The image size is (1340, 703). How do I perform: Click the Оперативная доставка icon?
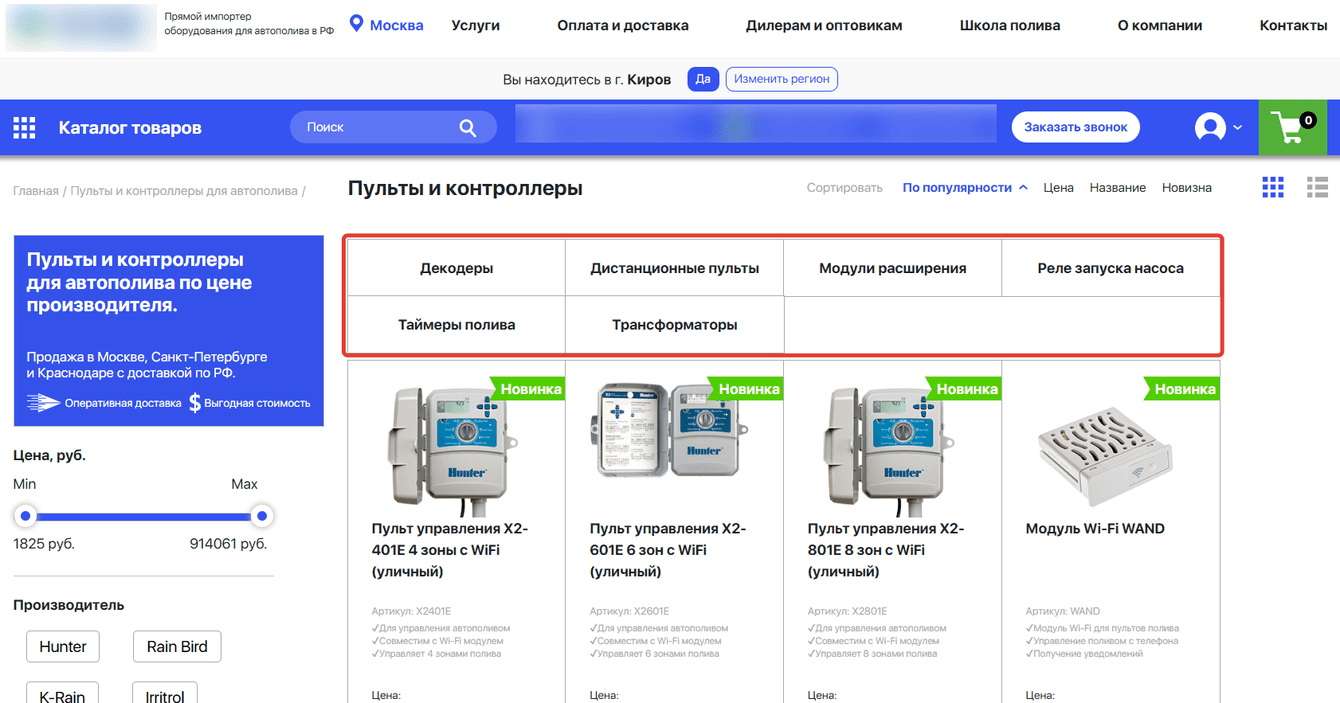[x=43, y=403]
